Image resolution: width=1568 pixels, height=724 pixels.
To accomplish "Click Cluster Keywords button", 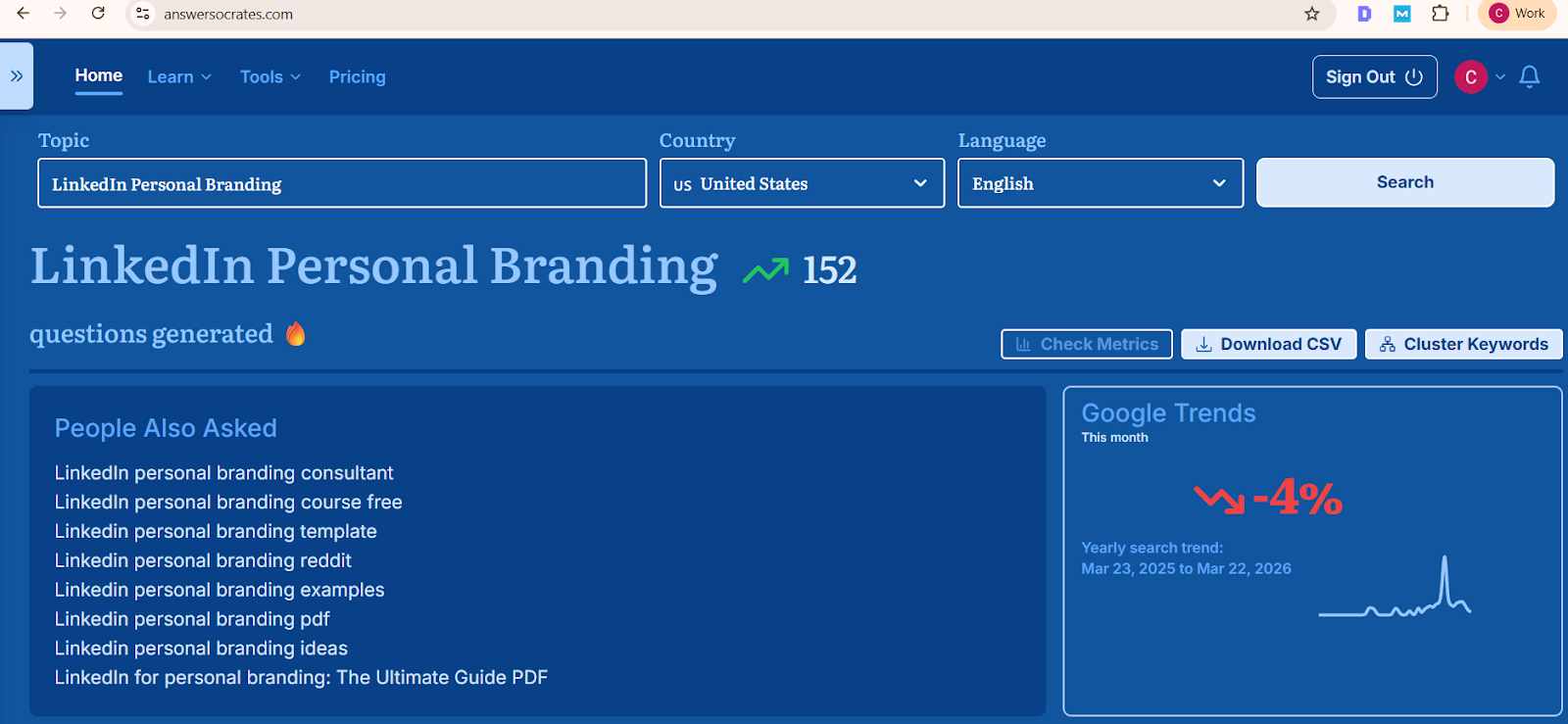I will coord(1463,344).
